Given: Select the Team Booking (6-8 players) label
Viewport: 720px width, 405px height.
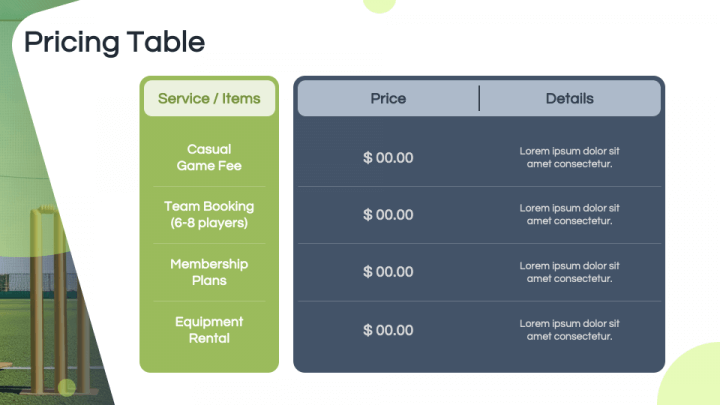Looking at the screenshot, I should click(209, 215).
